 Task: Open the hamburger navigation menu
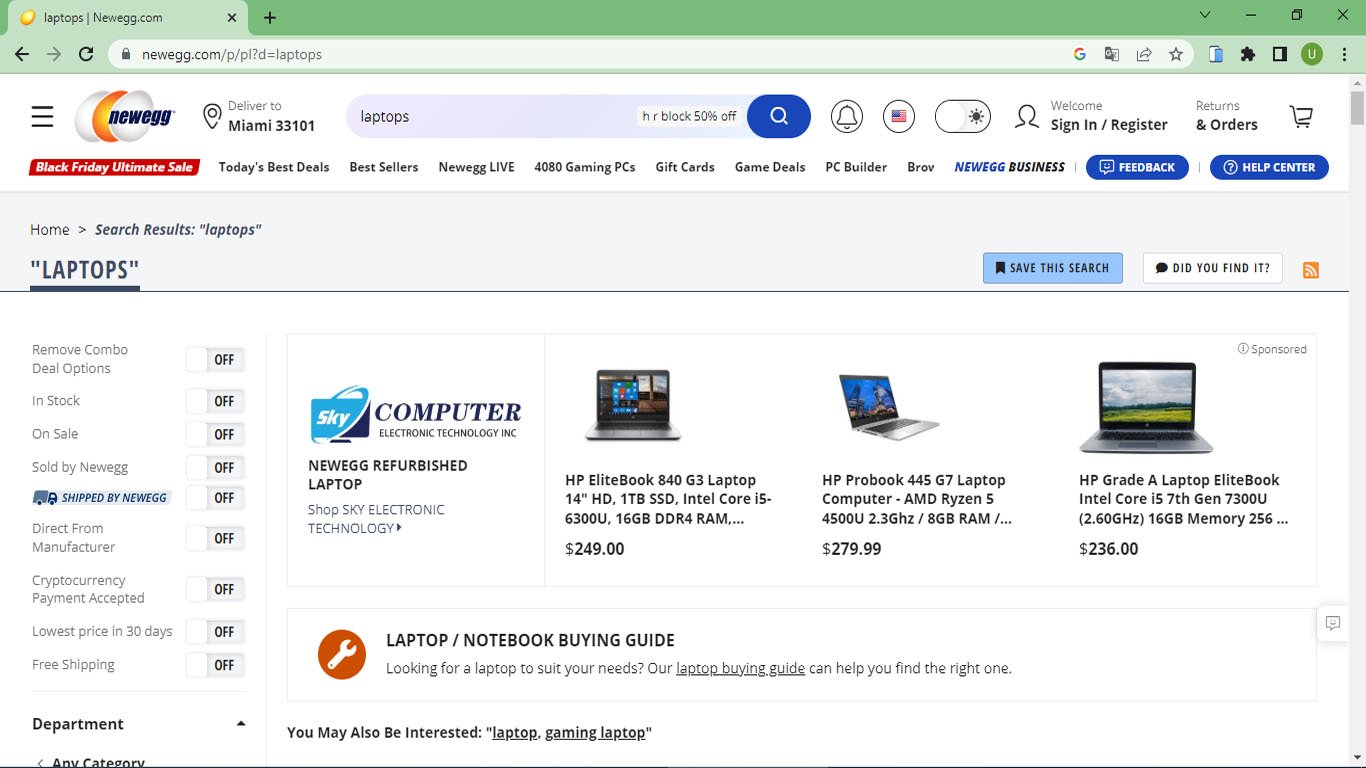coord(42,117)
